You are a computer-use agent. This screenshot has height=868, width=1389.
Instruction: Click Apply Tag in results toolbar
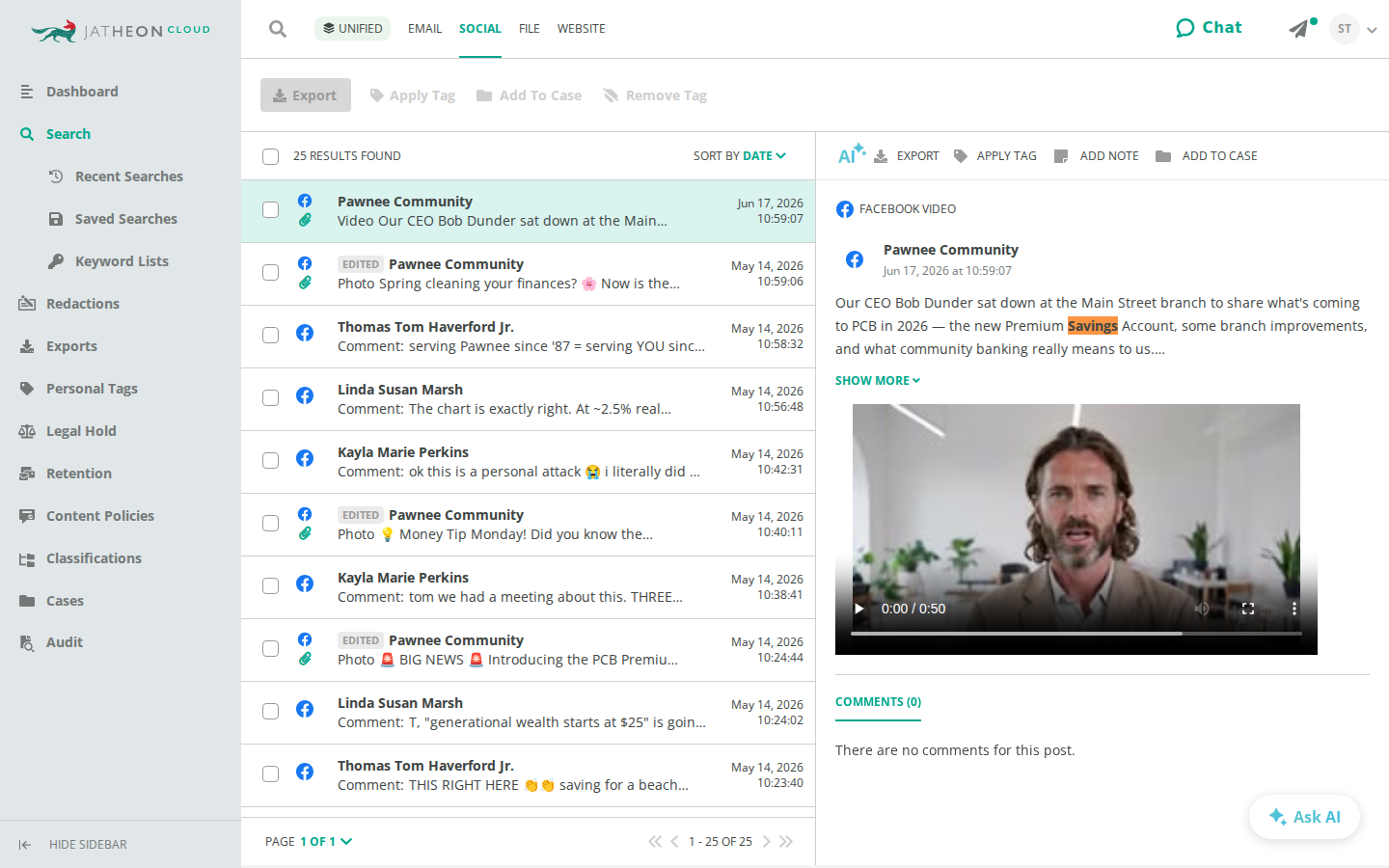point(413,95)
